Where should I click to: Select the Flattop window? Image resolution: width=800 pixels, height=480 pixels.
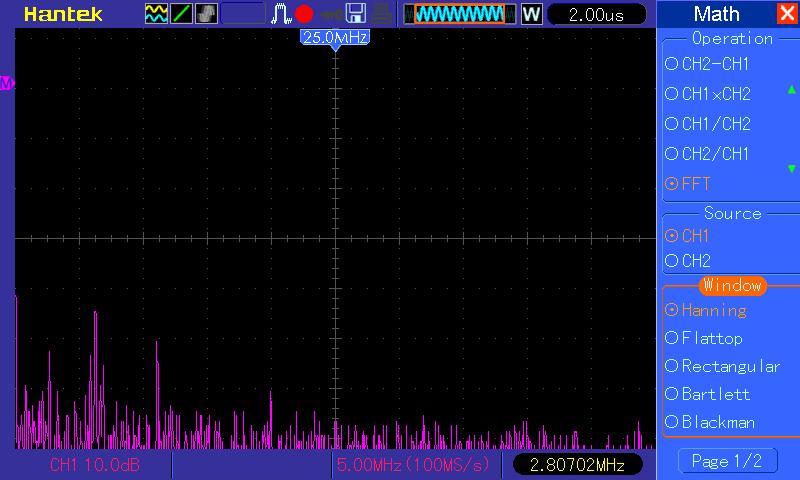point(704,338)
